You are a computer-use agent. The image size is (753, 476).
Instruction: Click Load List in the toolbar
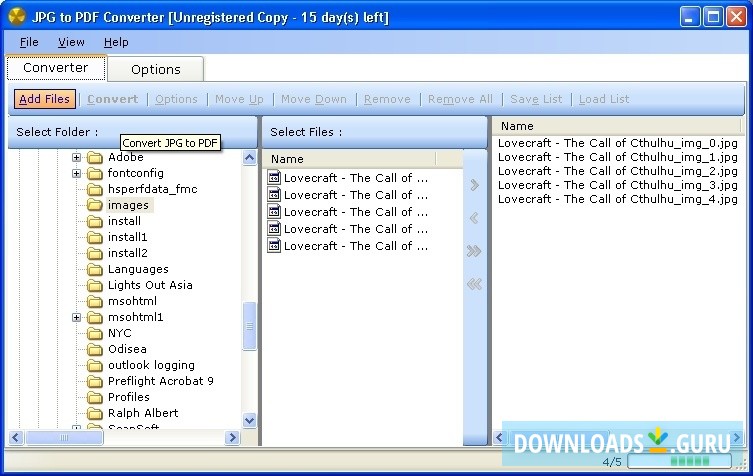[604, 99]
